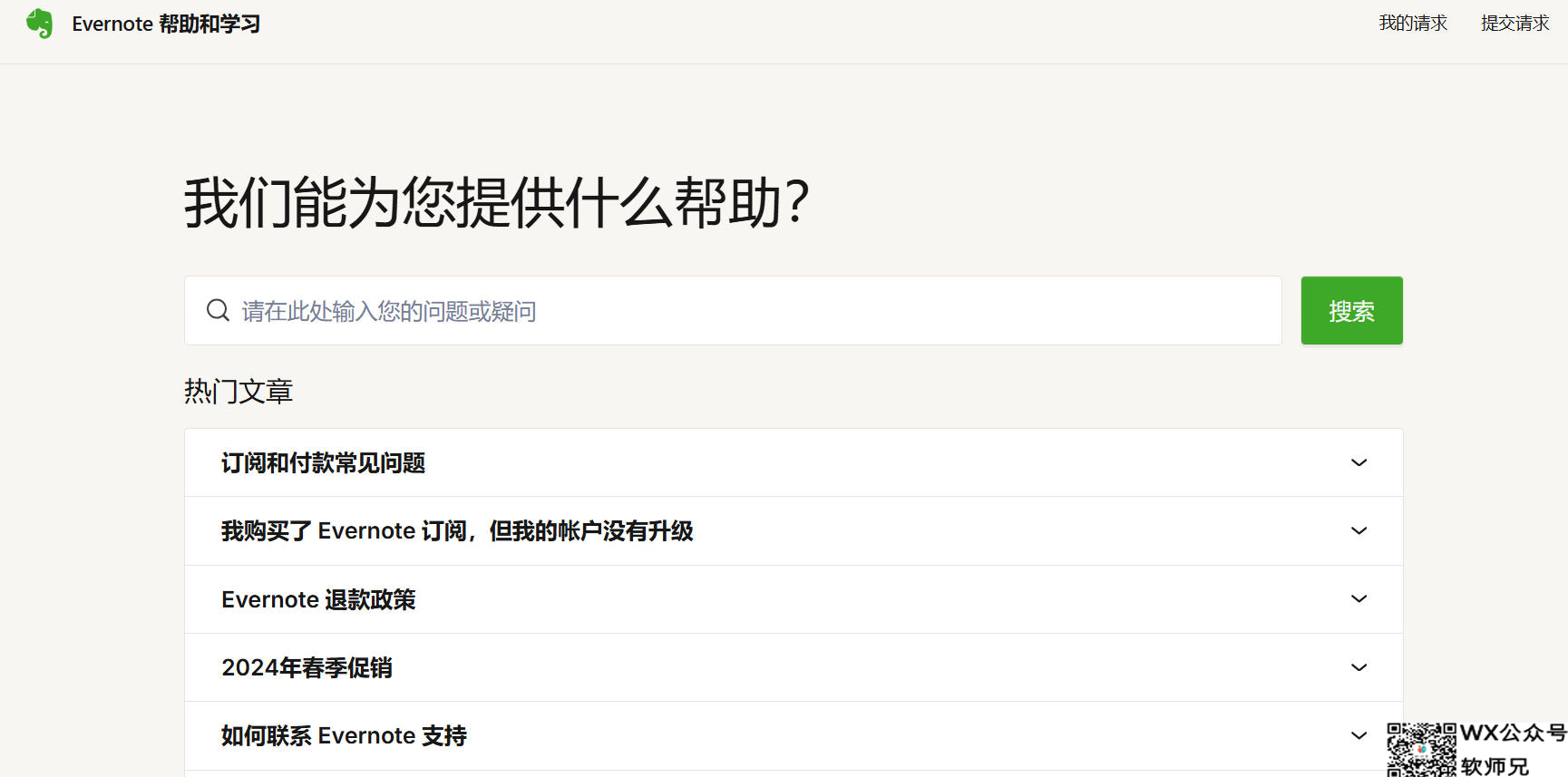1568x777 pixels.
Task: Open 提交请求 in the top navigation
Action: [1514, 23]
